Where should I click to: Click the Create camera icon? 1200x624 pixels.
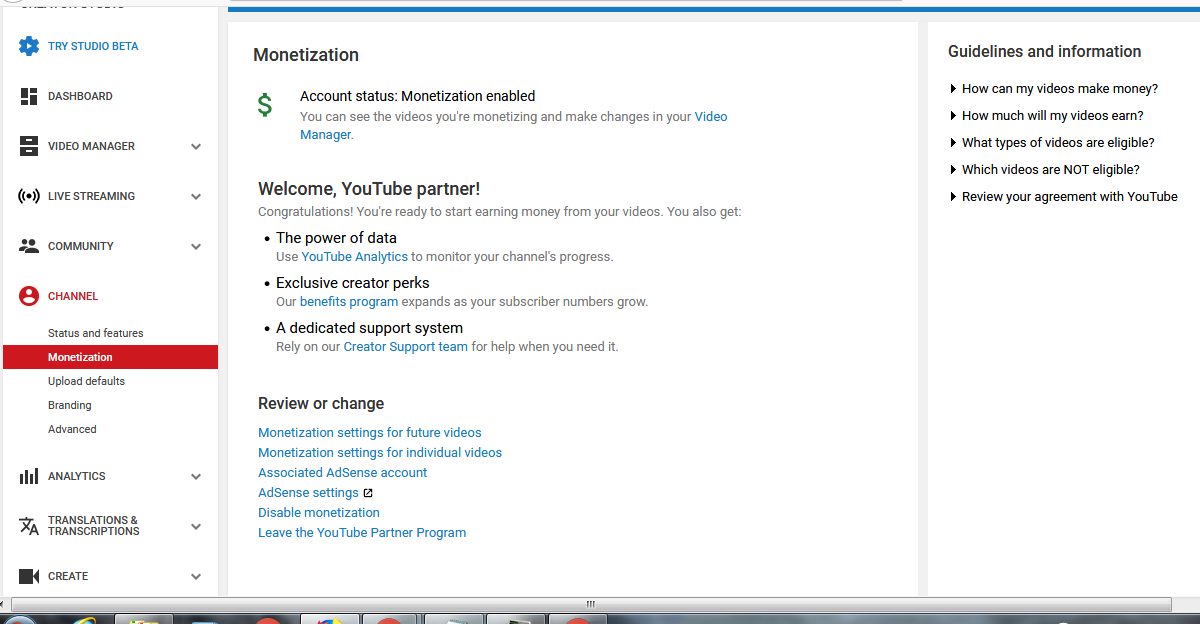(29, 576)
